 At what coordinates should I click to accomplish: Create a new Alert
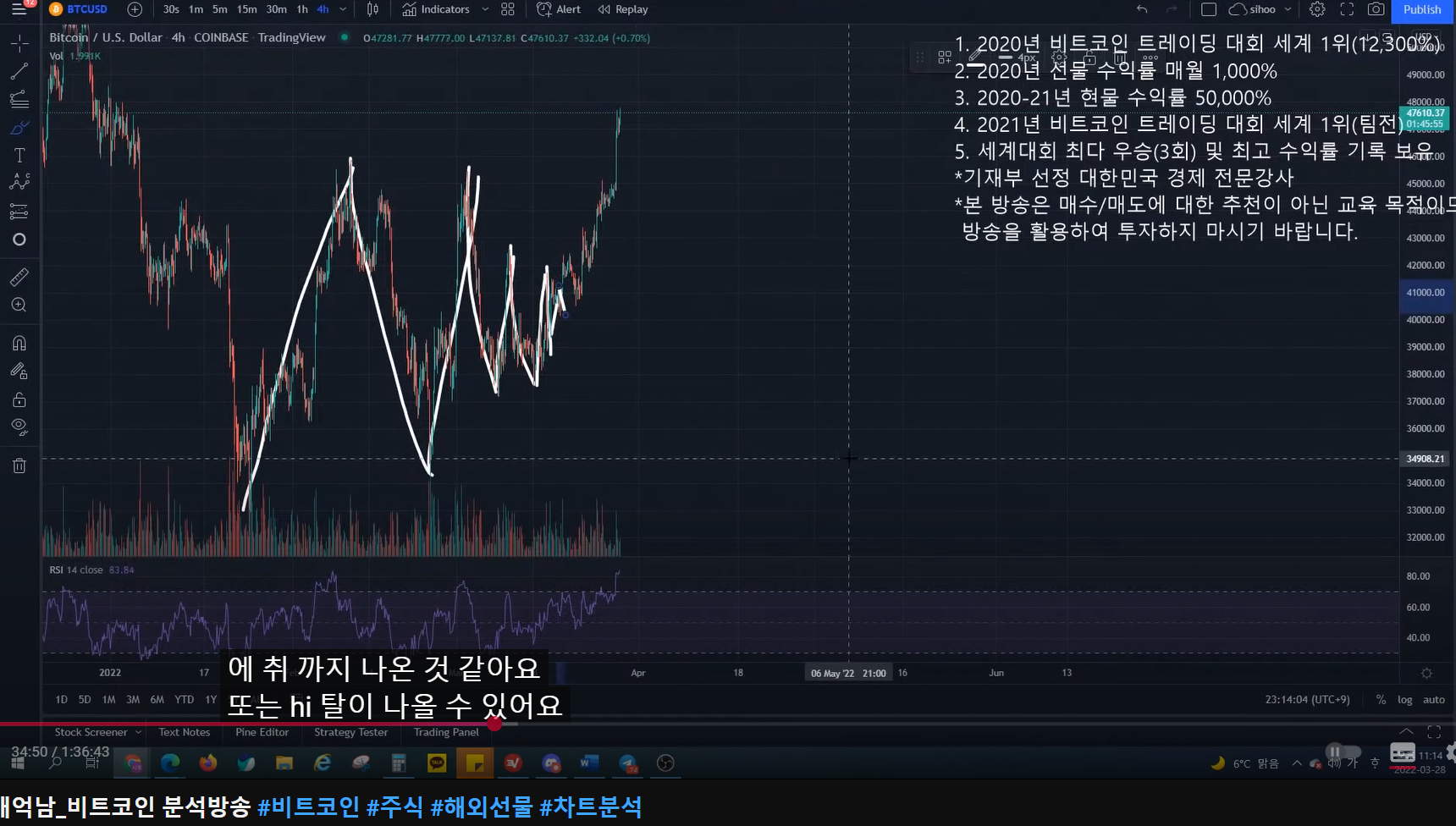pos(559,9)
